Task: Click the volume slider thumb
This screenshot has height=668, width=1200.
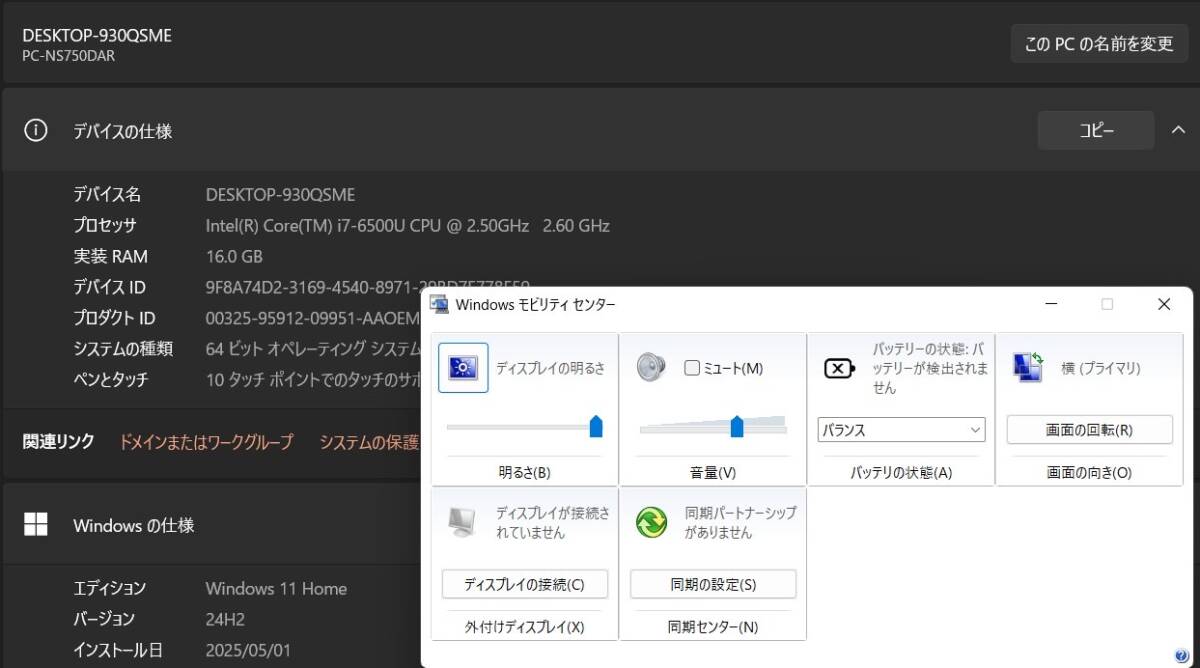Action: click(737, 426)
